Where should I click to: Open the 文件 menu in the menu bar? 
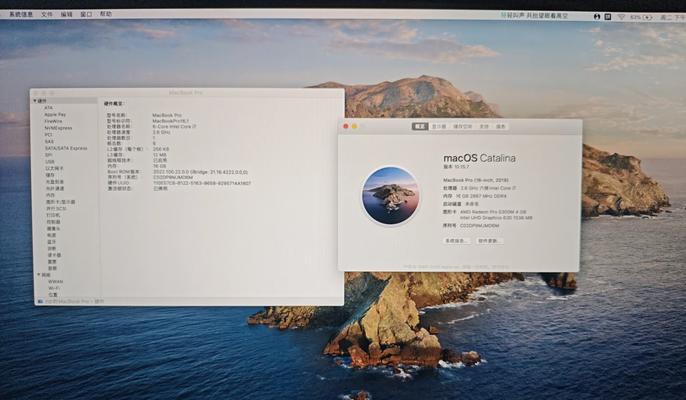[x=46, y=14]
